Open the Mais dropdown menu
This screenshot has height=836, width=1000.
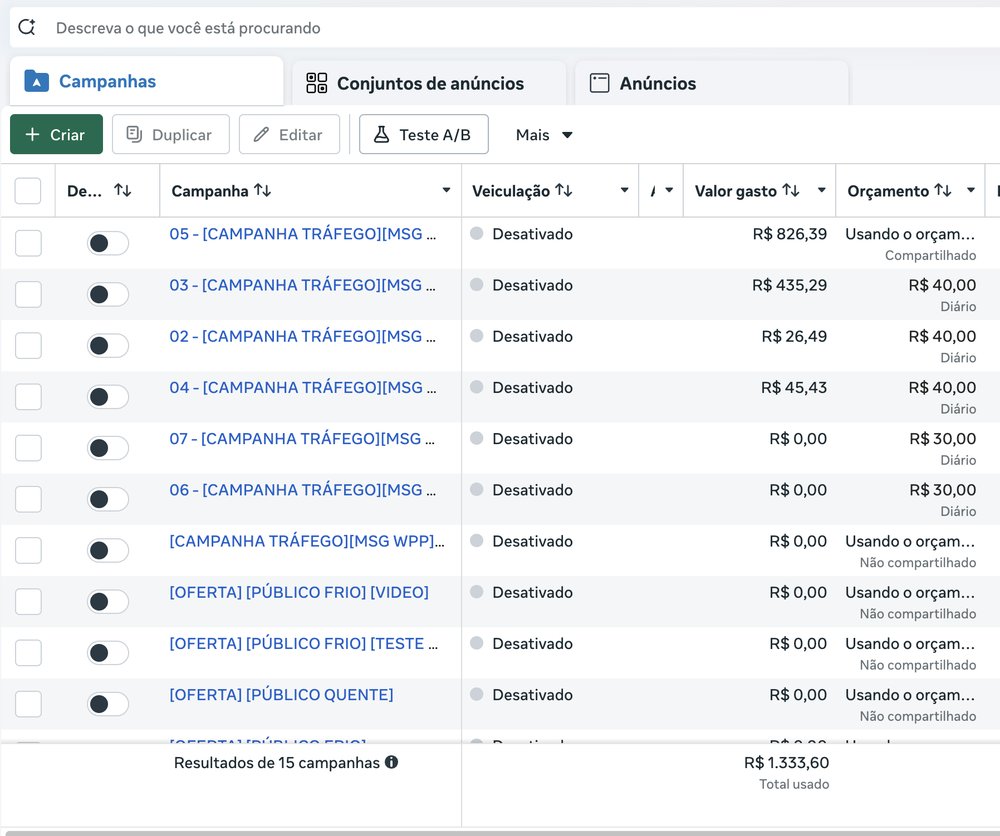point(544,135)
